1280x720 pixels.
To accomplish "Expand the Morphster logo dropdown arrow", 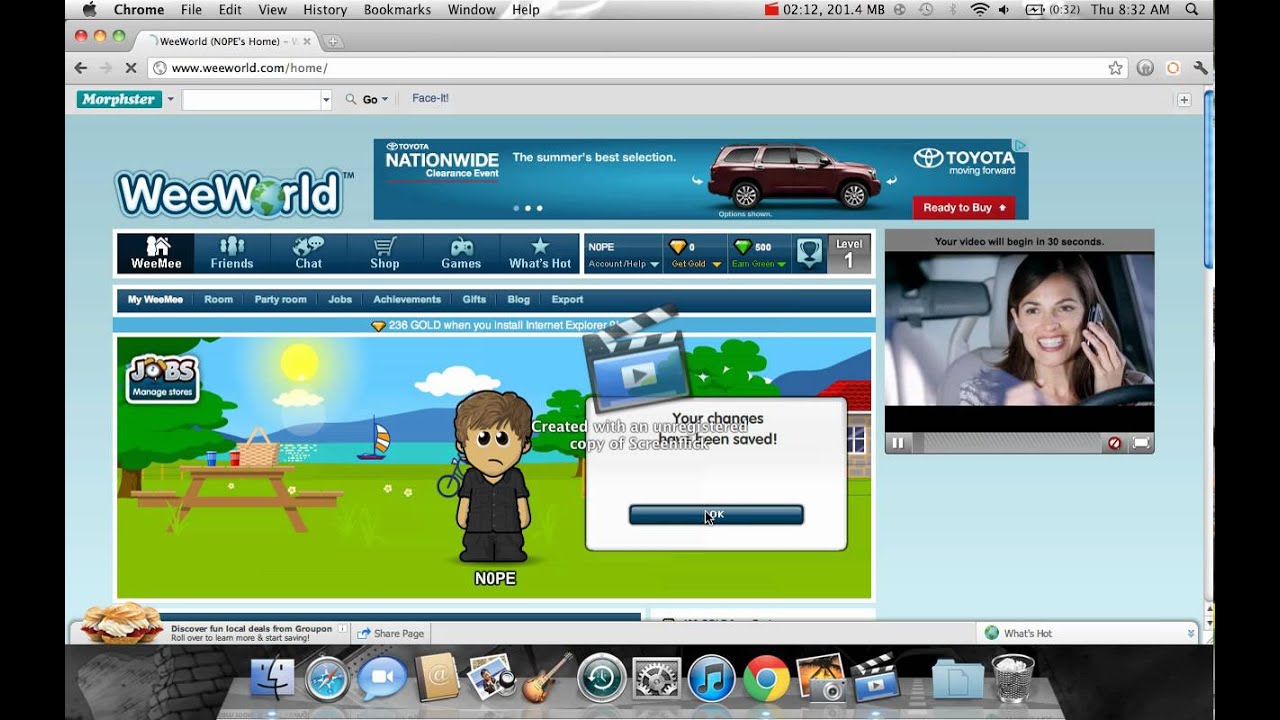I will [171, 99].
